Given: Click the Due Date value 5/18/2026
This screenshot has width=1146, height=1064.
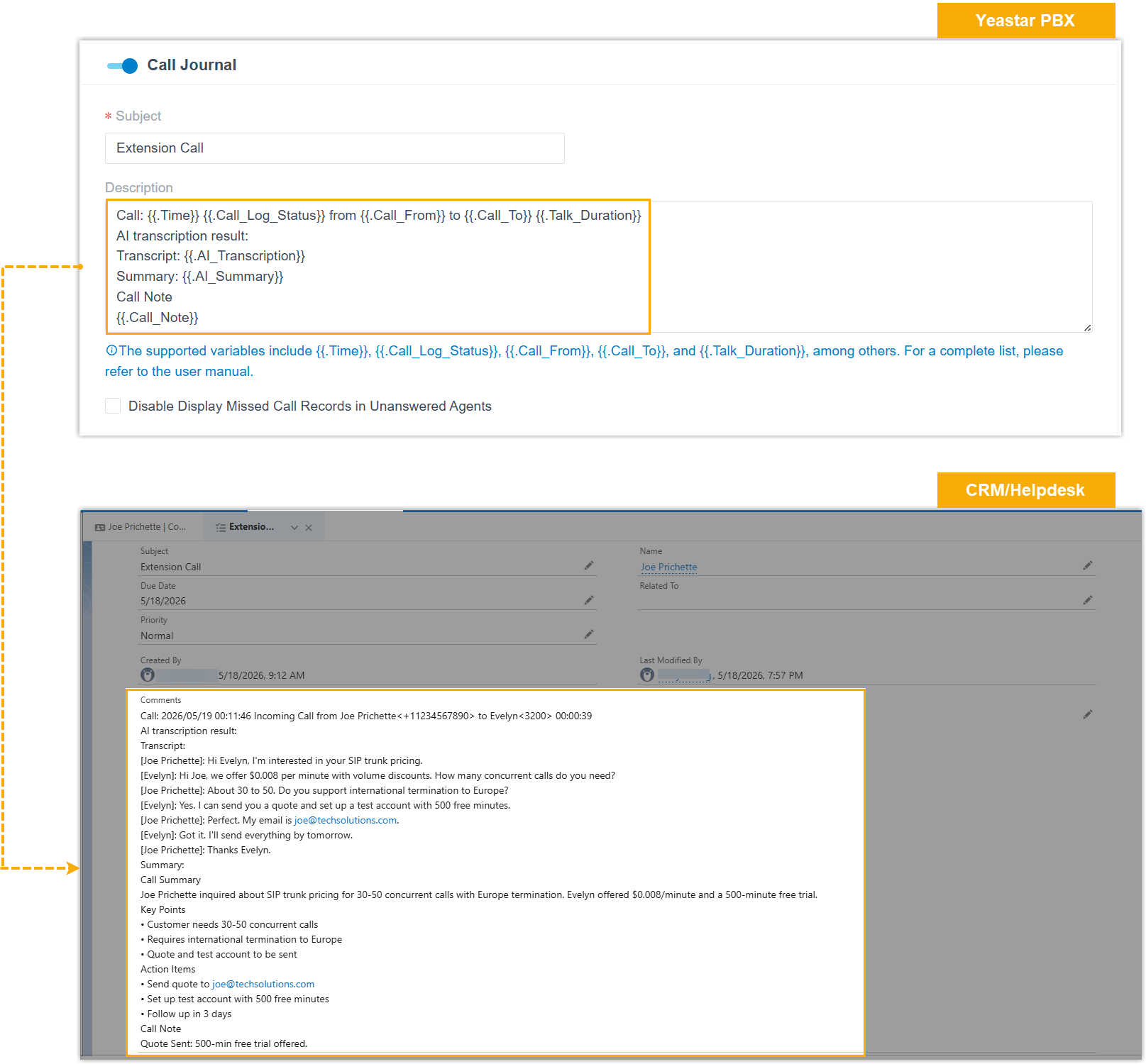Looking at the screenshot, I should [163, 601].
